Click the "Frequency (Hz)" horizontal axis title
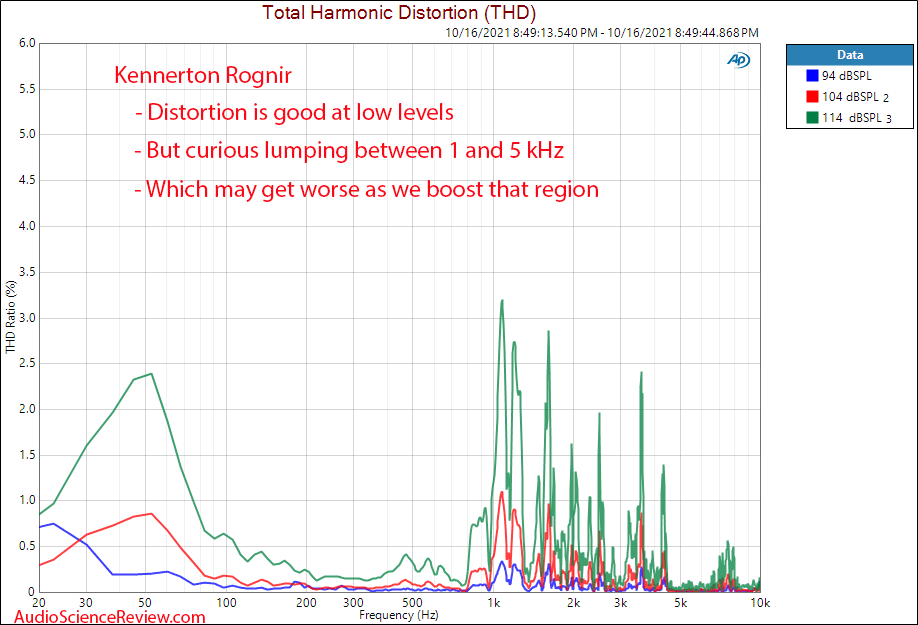The height and width of the screenshot is (625, 918). 399,615
